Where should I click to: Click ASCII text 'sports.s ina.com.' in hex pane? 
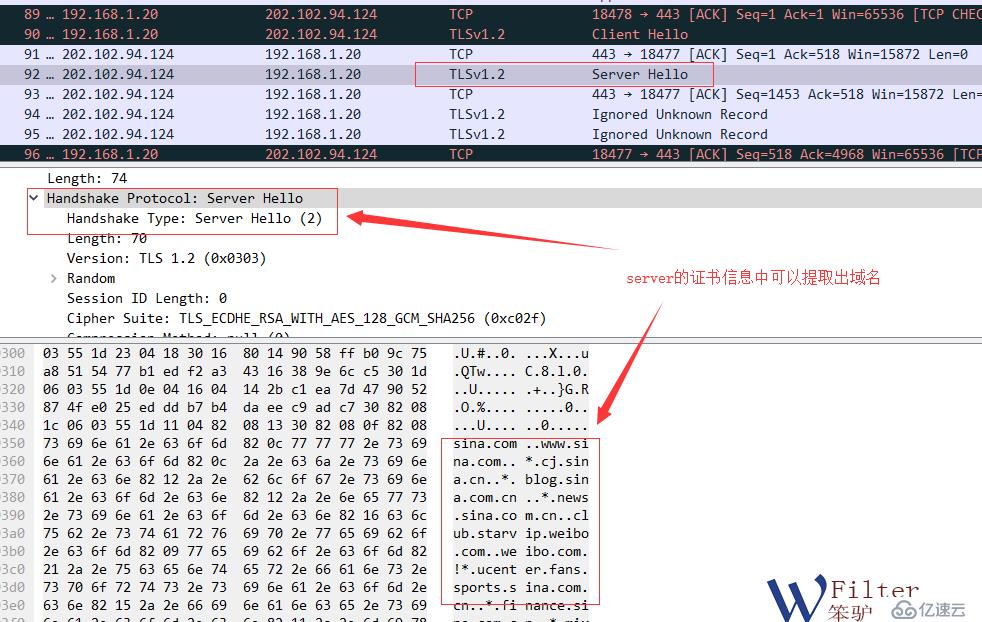[x=521, y=588]
